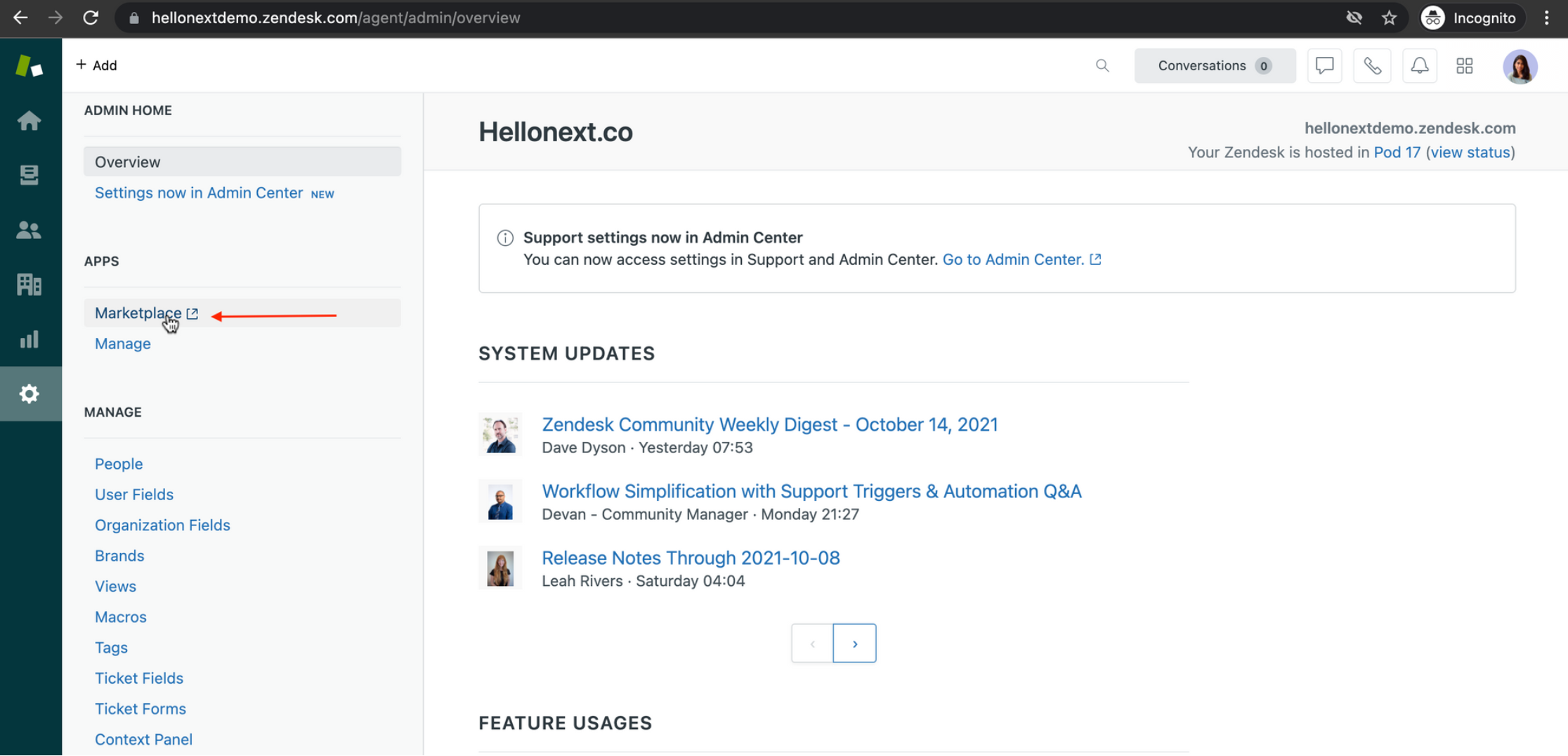Viewport: 1568px width, 756px height.
Task: Open the Pod 17 link
Action: [1397, 152]
